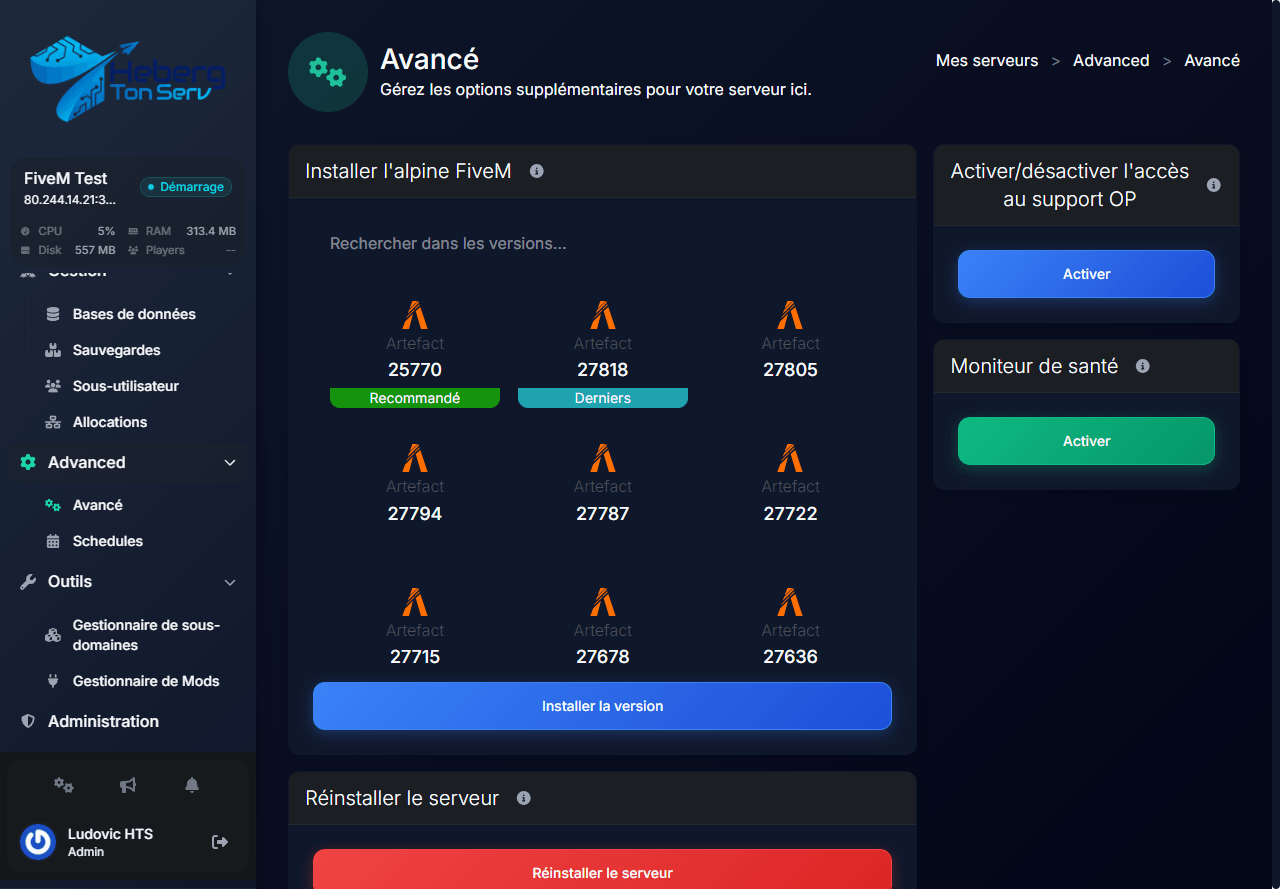Viewport: 1280px width, 889px height.
Task: Click the Gestionnaire de Mods plug icon
Action: [x=53, y=681]
